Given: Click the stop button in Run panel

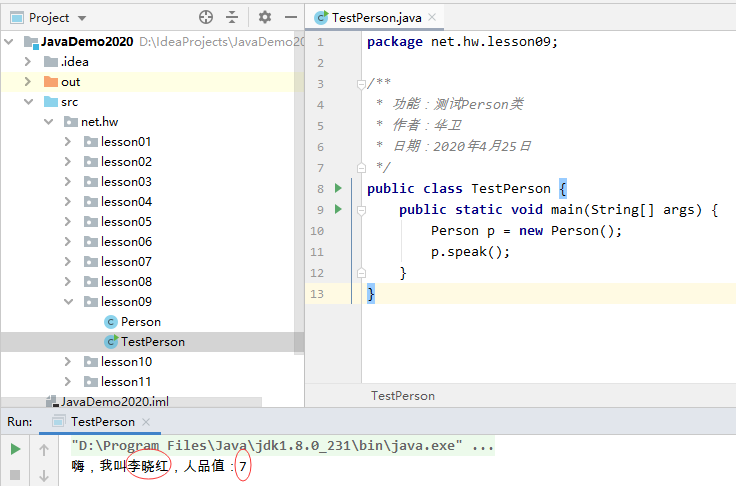Looking at the screenshot, I should coord(15,475).
